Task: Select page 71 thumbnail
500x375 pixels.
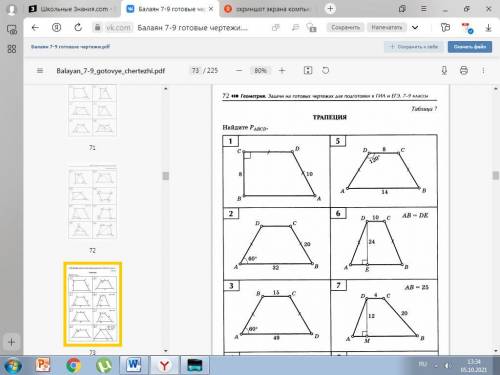Action: pos(92,110)
